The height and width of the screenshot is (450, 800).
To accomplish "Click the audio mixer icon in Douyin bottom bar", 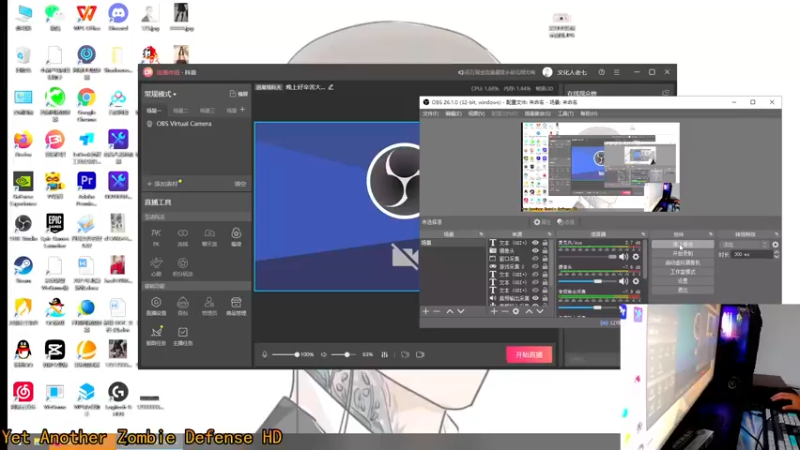I will click(384, 355).
